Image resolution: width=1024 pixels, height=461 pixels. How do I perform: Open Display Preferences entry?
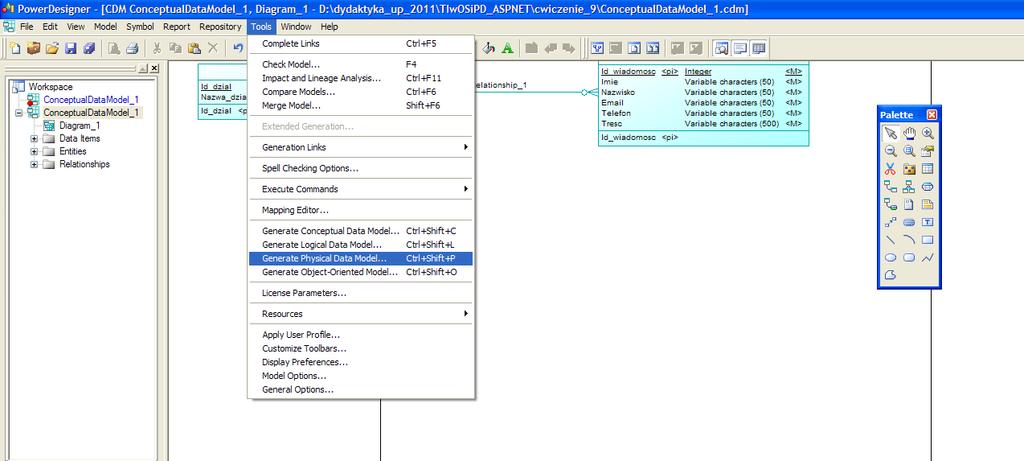point(361,362)
